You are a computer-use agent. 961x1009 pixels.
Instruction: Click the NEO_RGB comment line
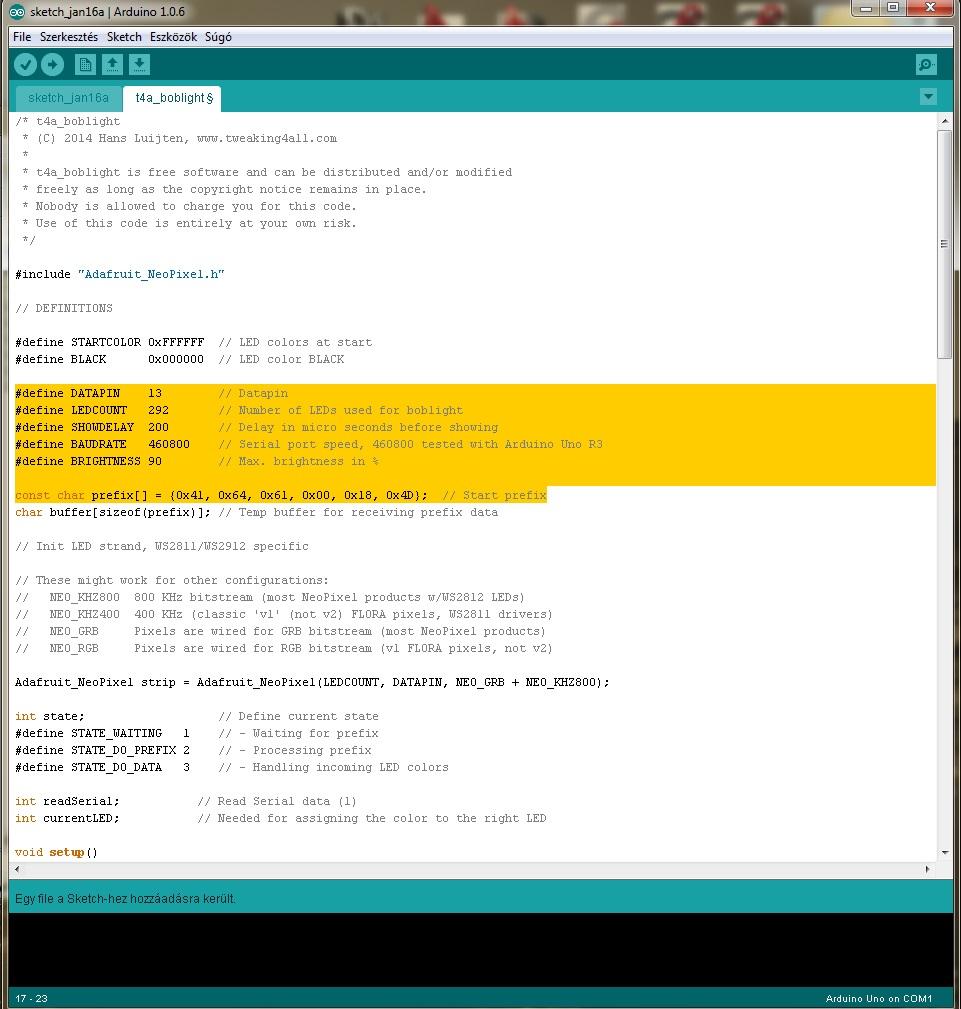coord(284,648)
